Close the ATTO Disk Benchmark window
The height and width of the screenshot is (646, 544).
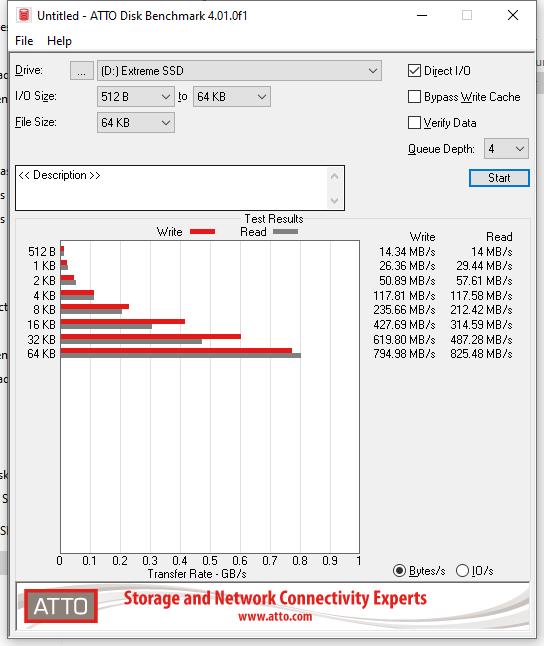[513, 16]
